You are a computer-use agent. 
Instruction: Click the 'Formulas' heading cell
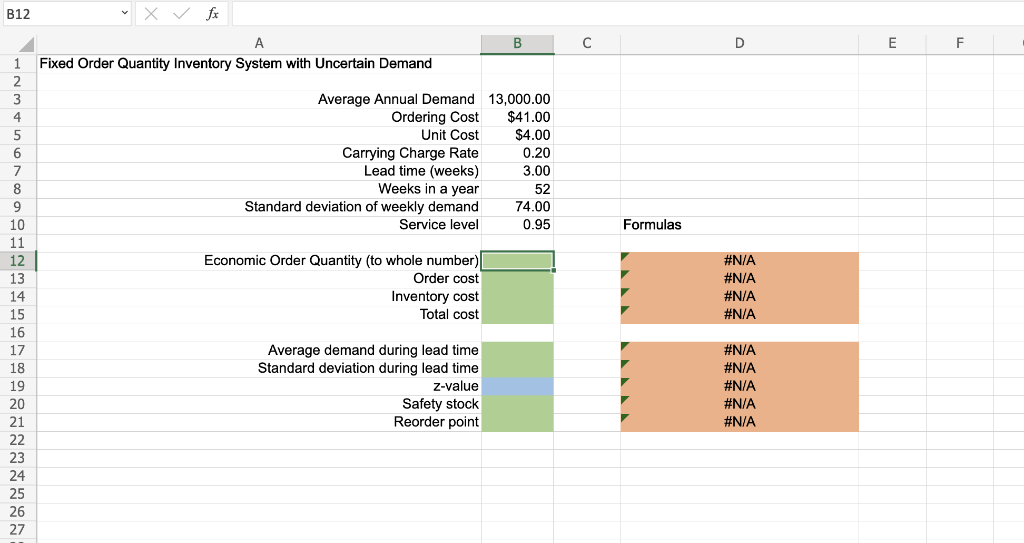coord(739,225)
